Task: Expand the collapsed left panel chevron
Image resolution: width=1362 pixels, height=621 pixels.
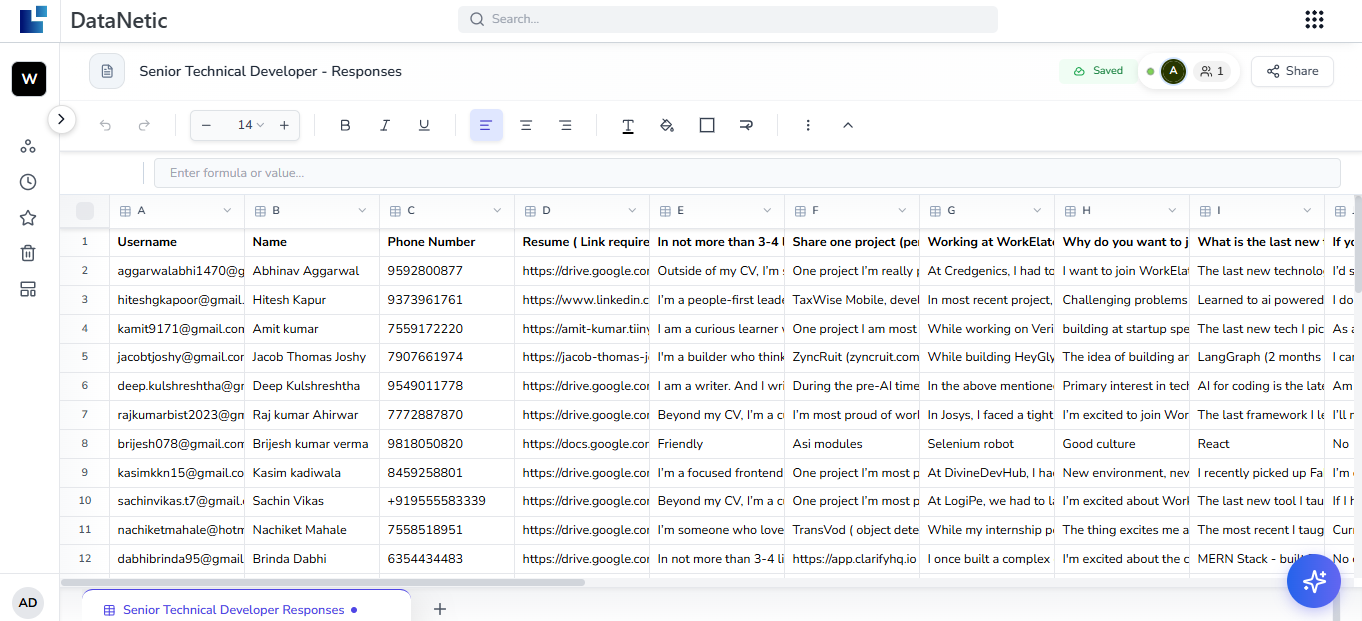Action: pyautogui.click(x=61, y=119)
